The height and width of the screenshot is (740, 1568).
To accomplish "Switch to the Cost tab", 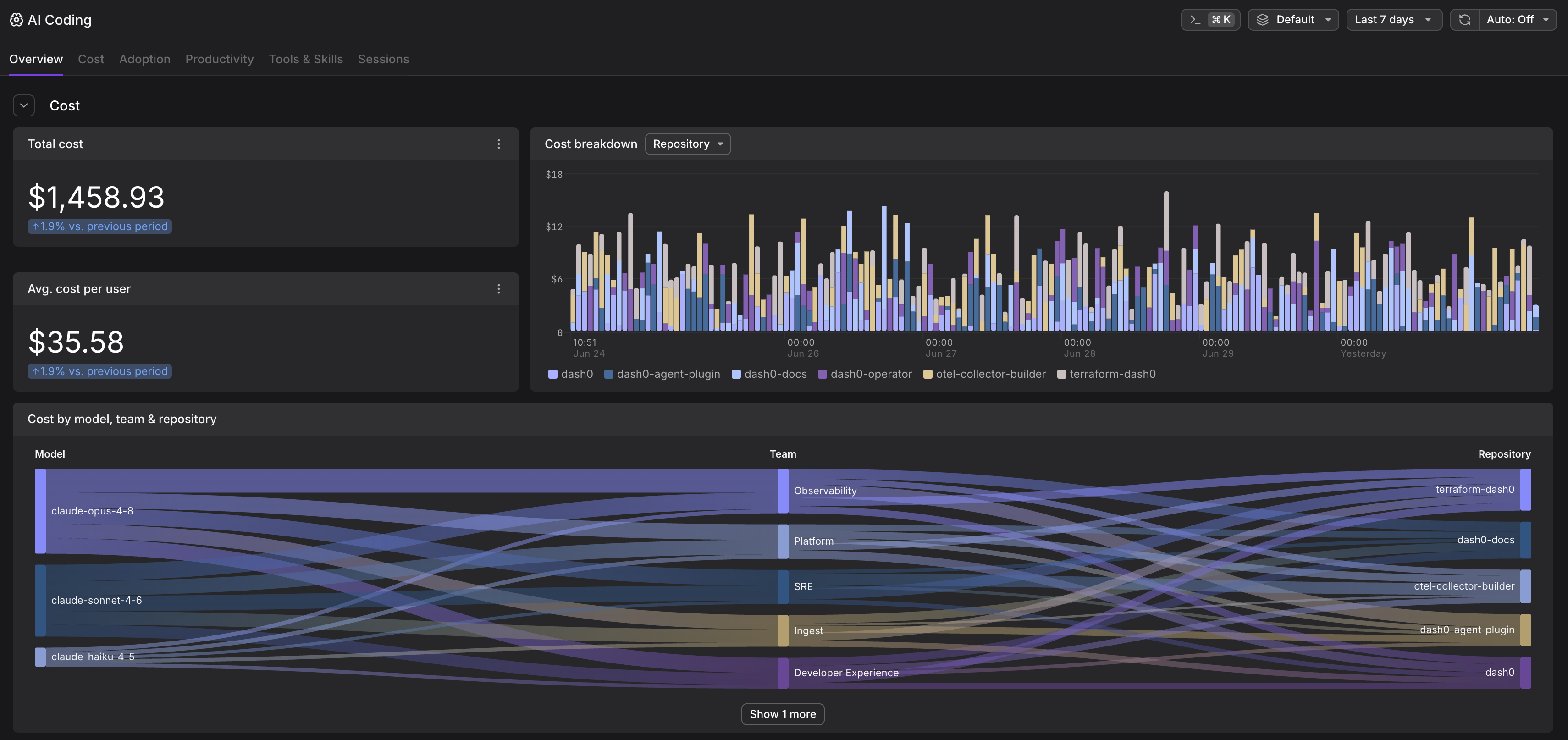I will [91, 59].
